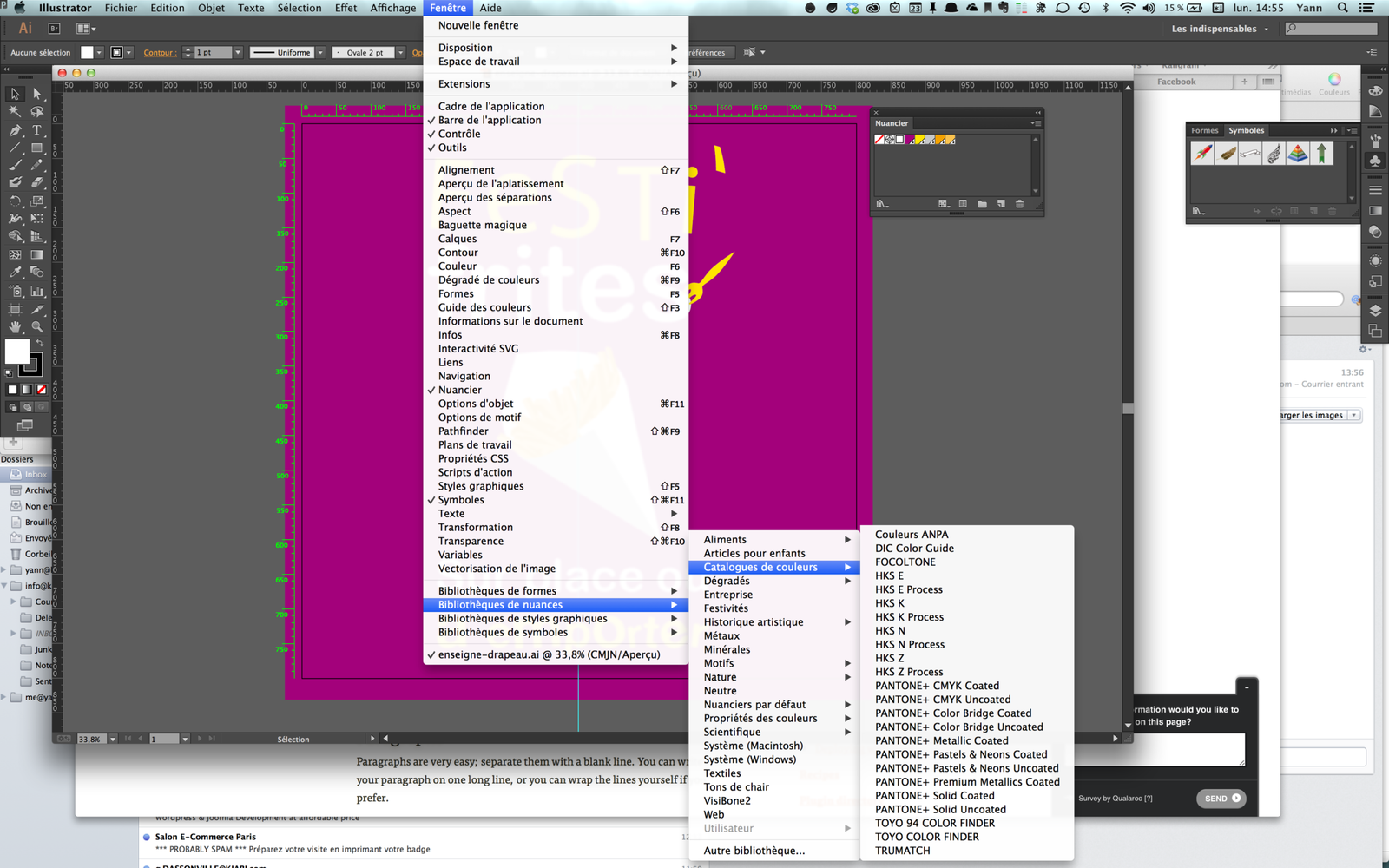Toggle the Outils menu entry
This screenshot has width=1389, height=868.
click(556, 148)
